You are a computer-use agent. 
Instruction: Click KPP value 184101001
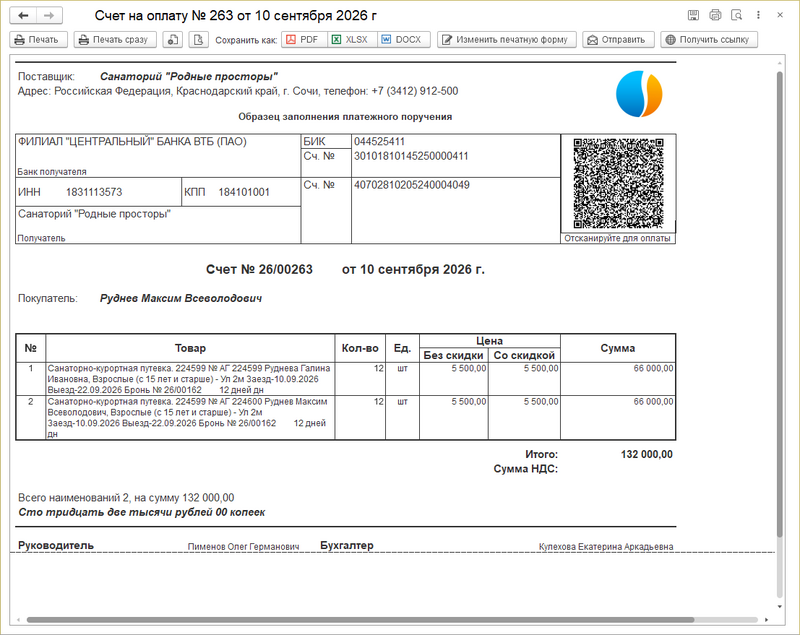click(244, 192)
